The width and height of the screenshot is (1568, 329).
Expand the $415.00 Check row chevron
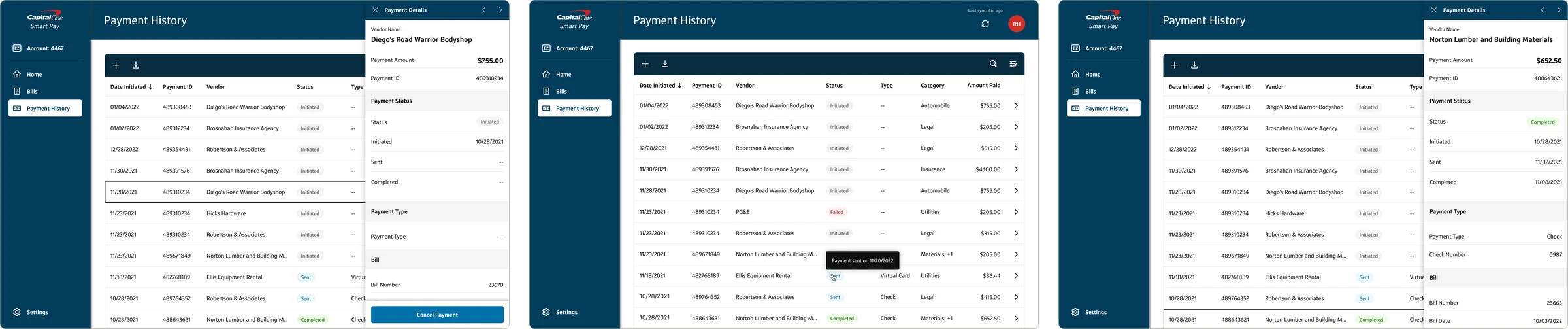click(1016, 297)
